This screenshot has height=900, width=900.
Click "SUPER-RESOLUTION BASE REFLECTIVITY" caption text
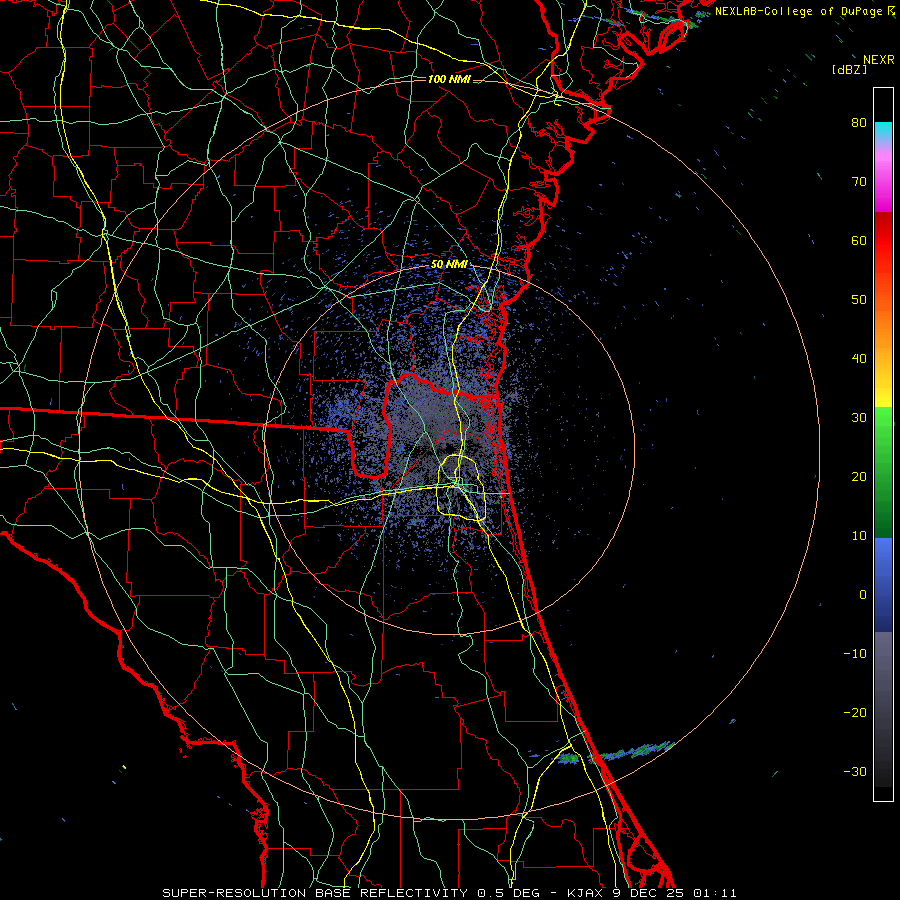(315, 893)
